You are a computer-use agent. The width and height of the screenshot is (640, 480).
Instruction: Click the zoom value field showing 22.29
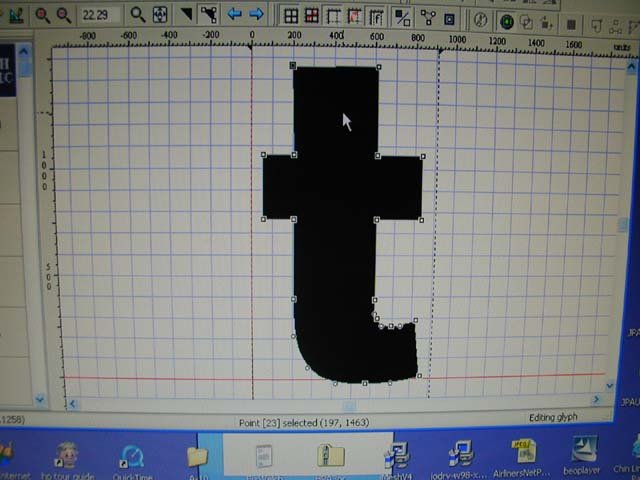click(x=100, y=15)
